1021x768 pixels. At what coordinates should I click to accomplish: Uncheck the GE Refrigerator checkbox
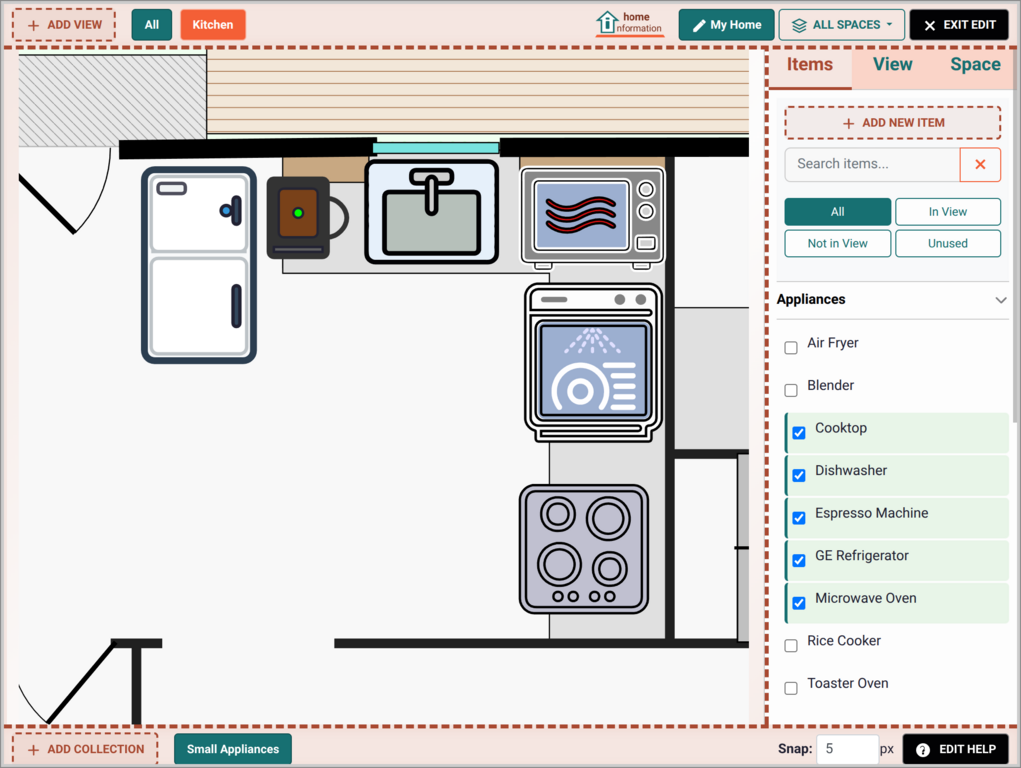[x=798, y=561]
